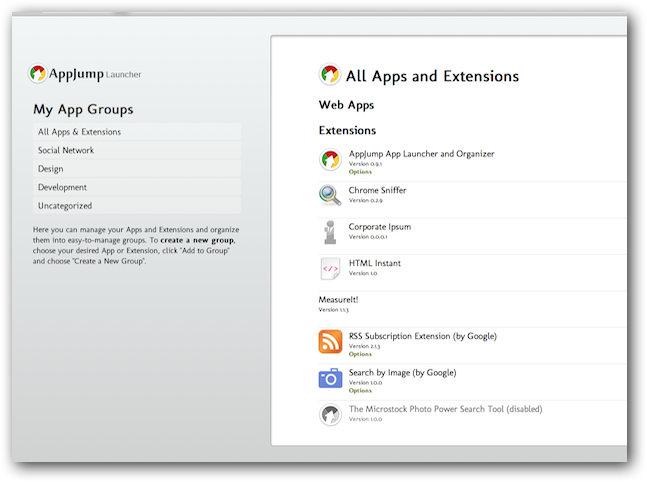Select the HTML Instant extension title
Screen dimensions: 647x482
coord(374,263)
